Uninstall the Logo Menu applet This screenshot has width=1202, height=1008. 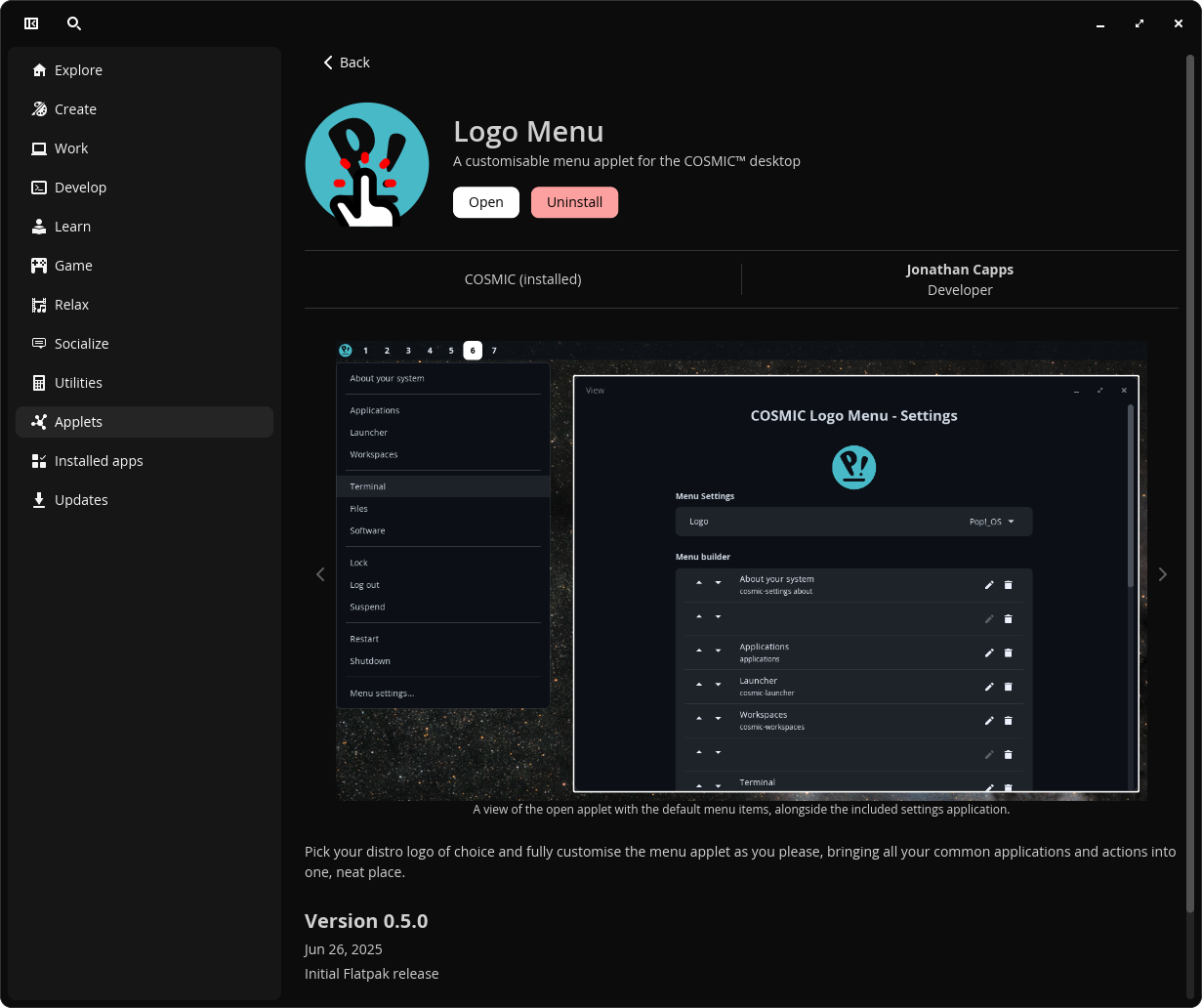point(574,202)
